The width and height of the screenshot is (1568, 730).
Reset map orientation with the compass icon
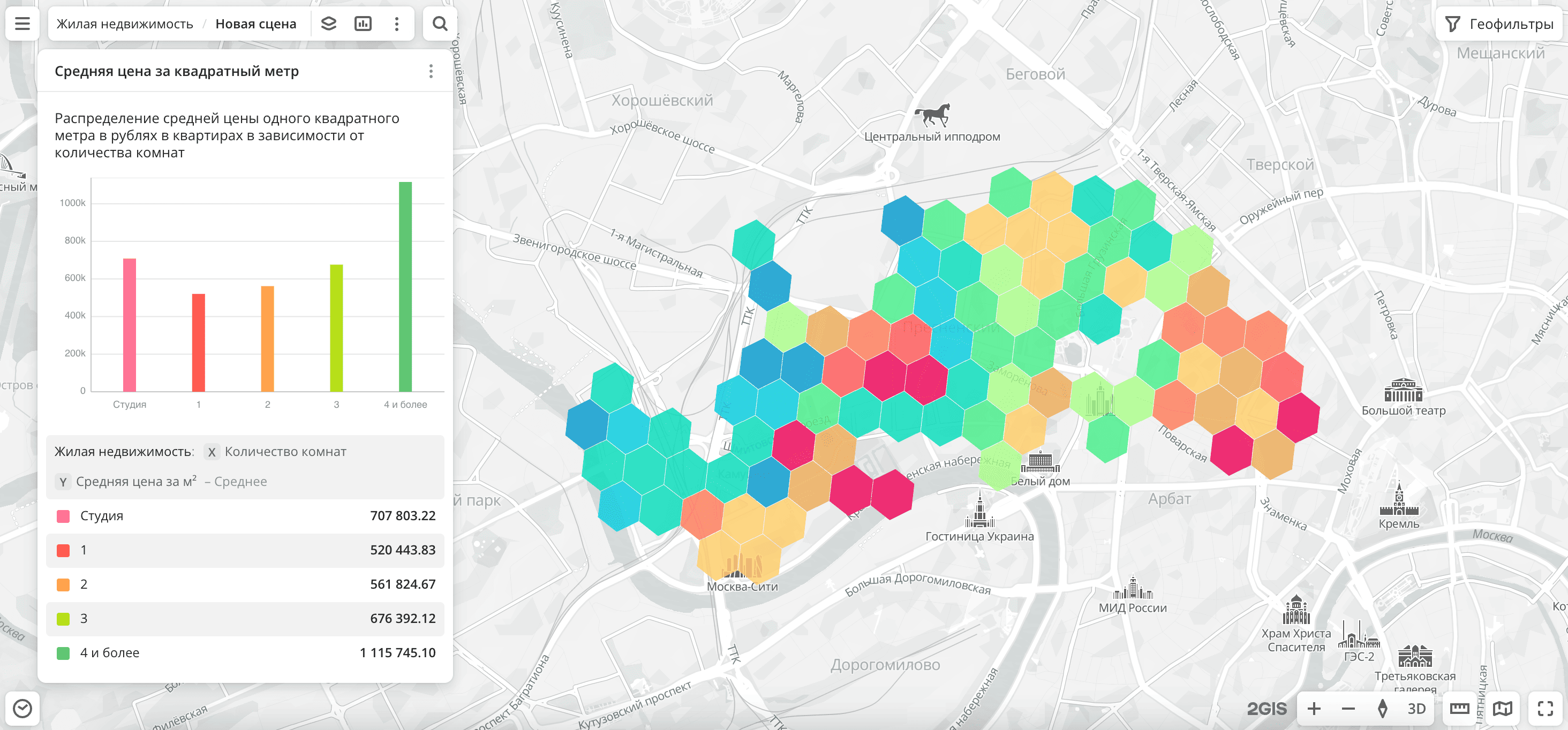[1383, 708]
